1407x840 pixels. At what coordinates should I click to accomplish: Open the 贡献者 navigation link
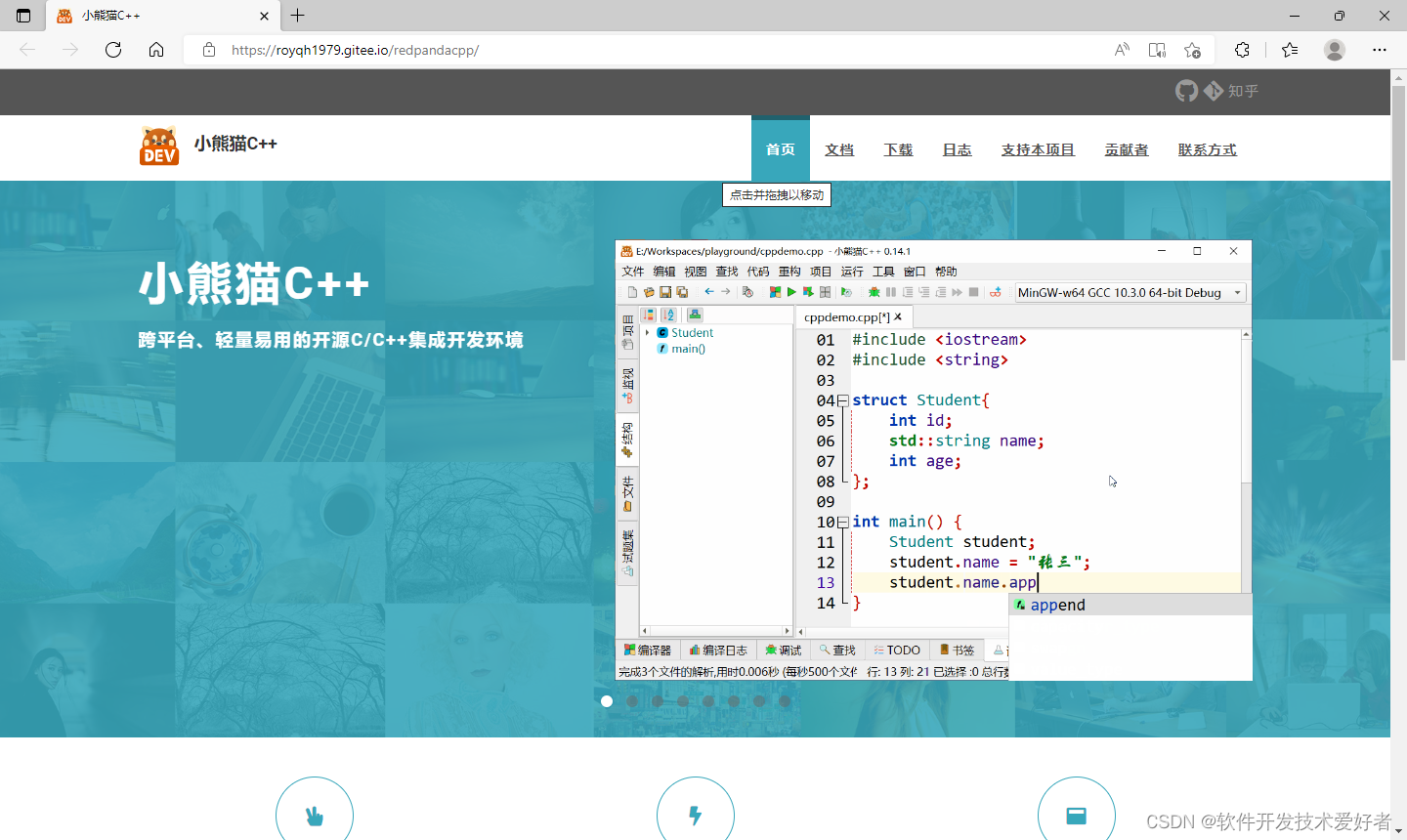1127,149
